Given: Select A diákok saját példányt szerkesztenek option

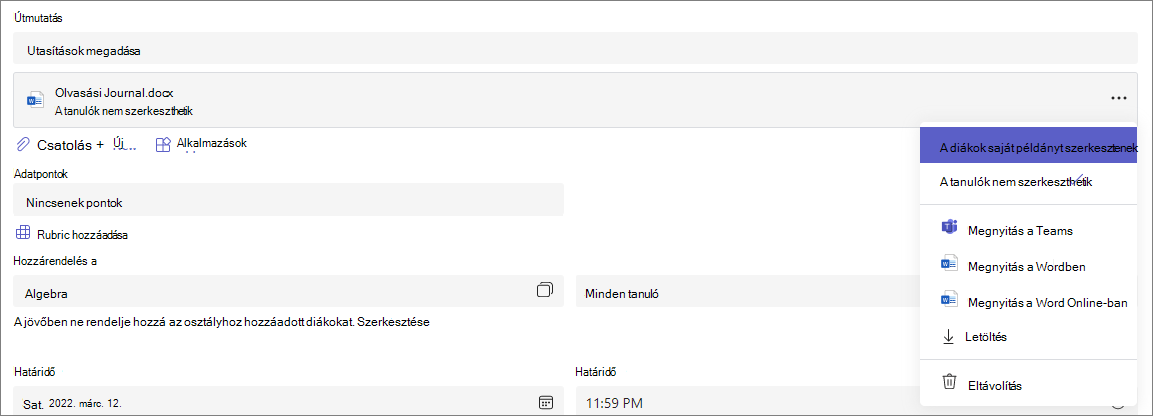Looking at the screenshot, I should (x=1029, y=146).
